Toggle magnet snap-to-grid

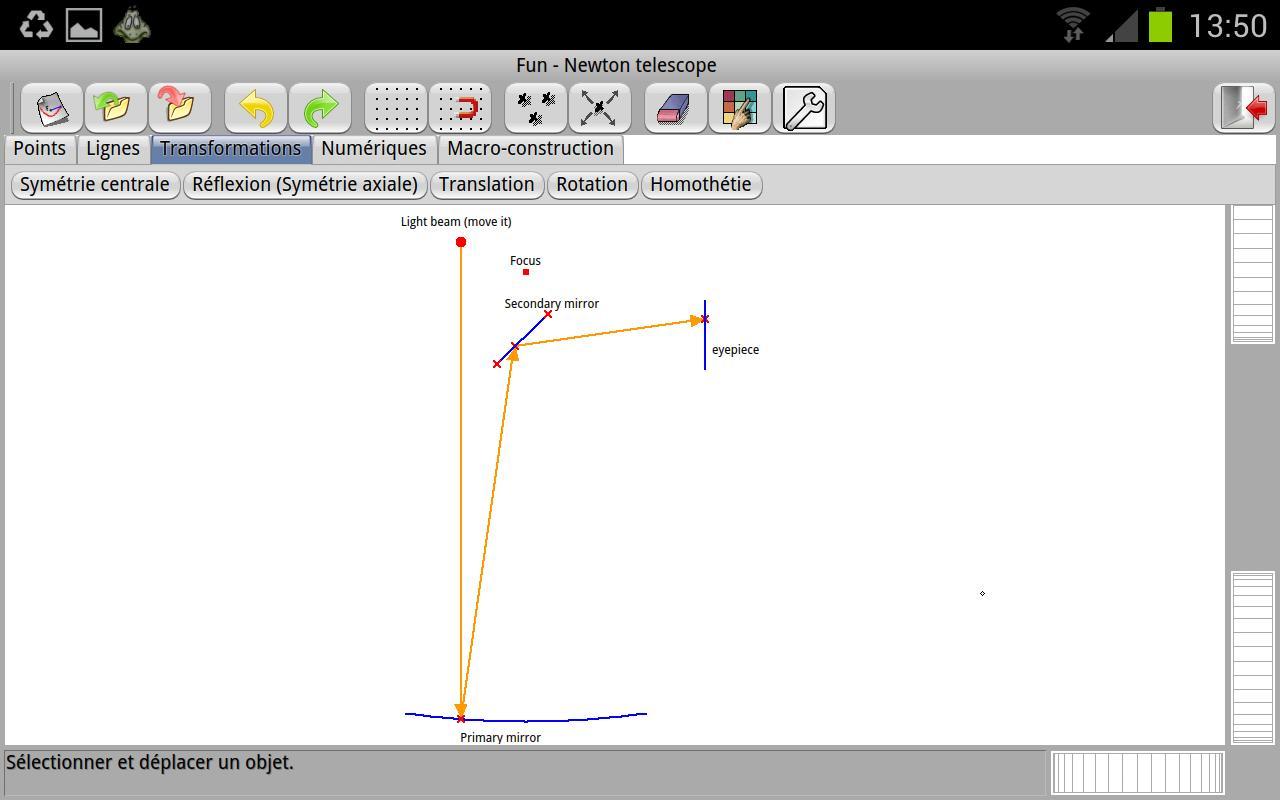coord(460,108)
